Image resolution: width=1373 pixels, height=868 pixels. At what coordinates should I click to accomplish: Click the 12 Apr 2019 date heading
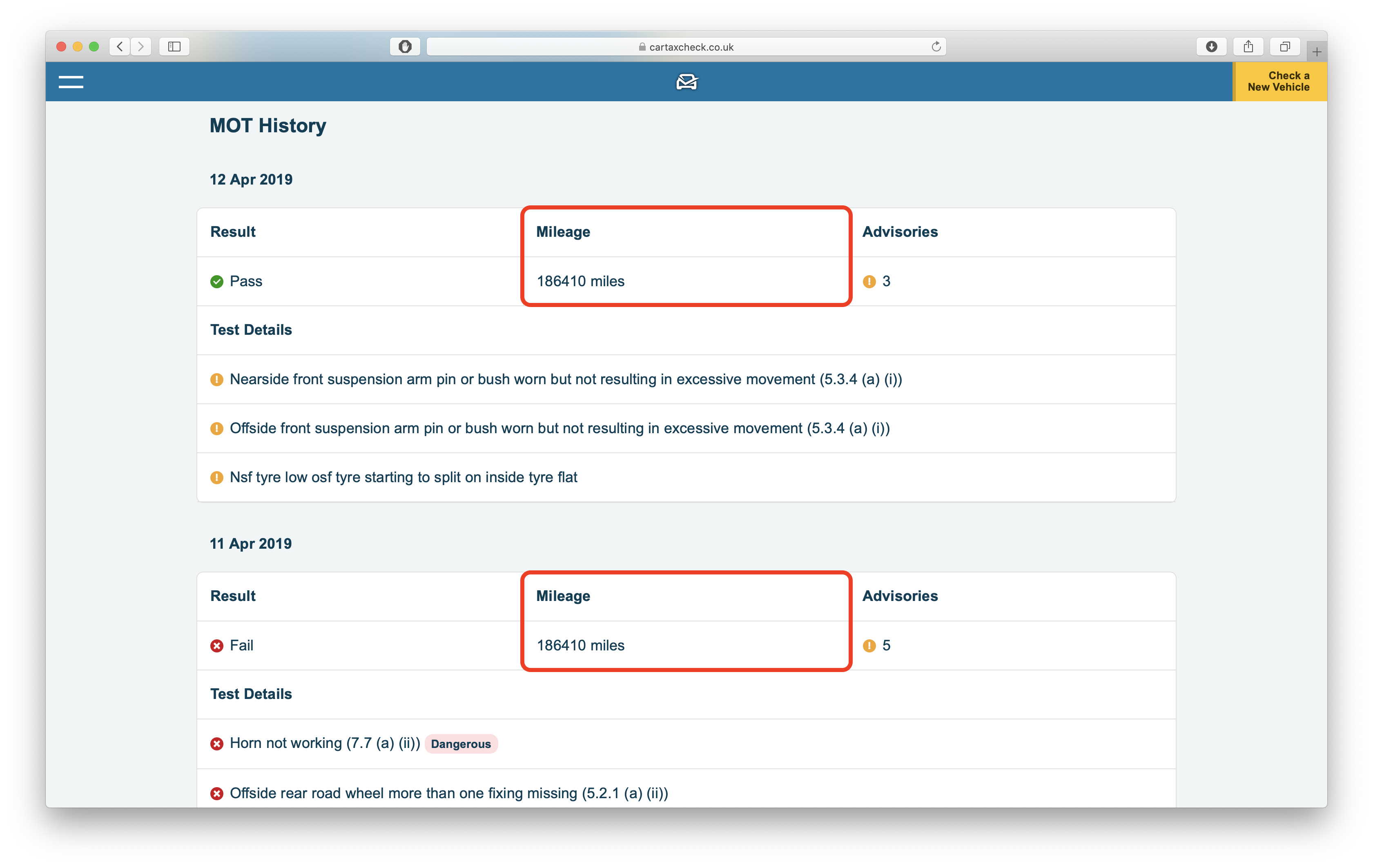coord(251,180)
